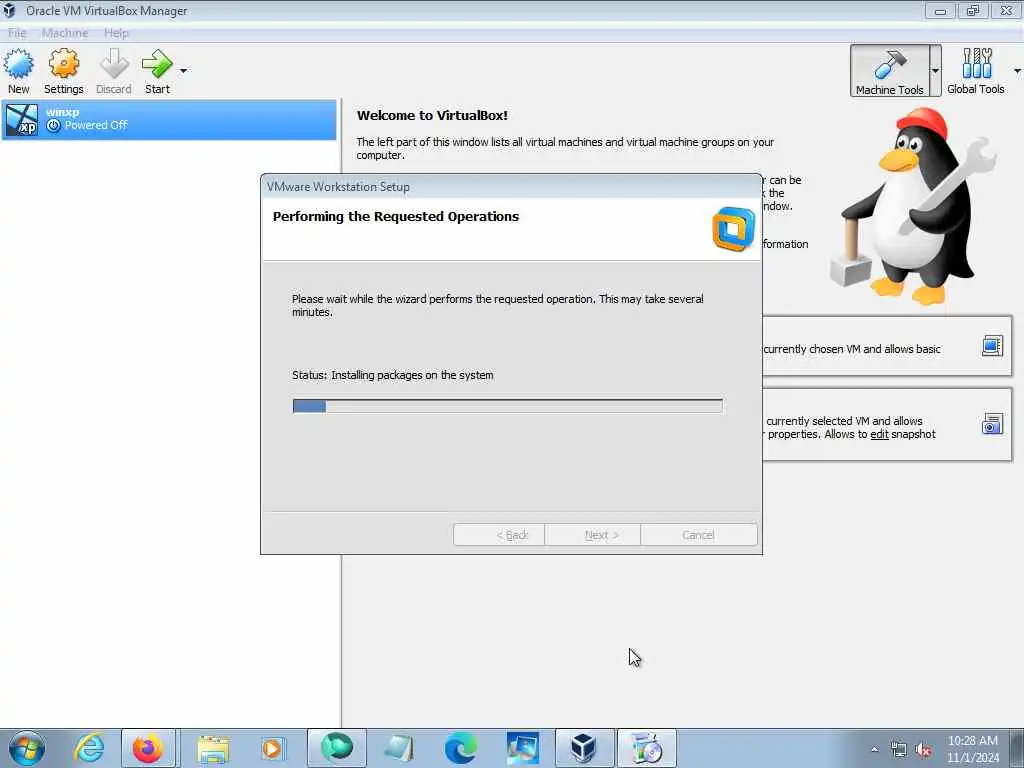Launch Microsoft Edge from the taskbar
The width and height of the screenshot is (1024, 768).
click(x=460, y=748)
